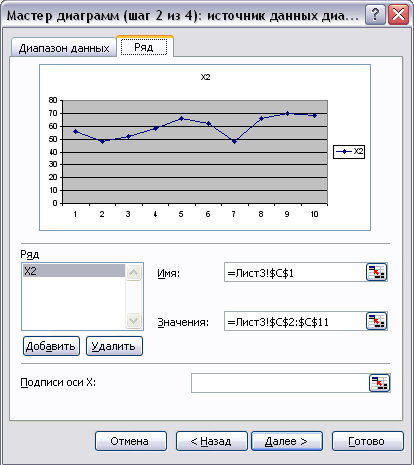Switch to the Диапазон данных tab

coord(64,48)
